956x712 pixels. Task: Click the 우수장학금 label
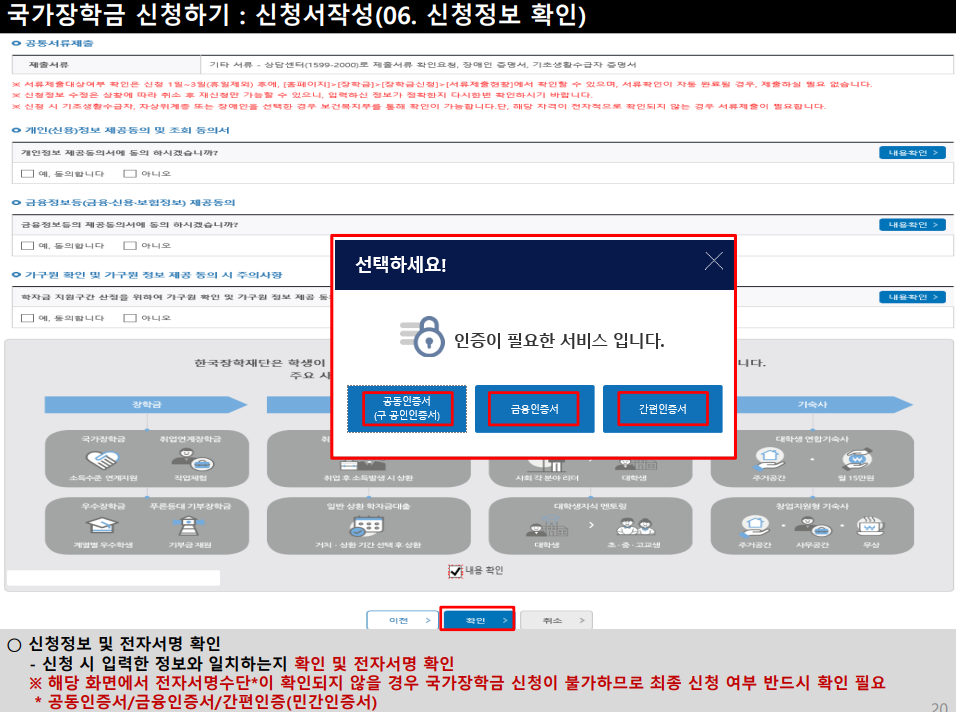point(103,506)
